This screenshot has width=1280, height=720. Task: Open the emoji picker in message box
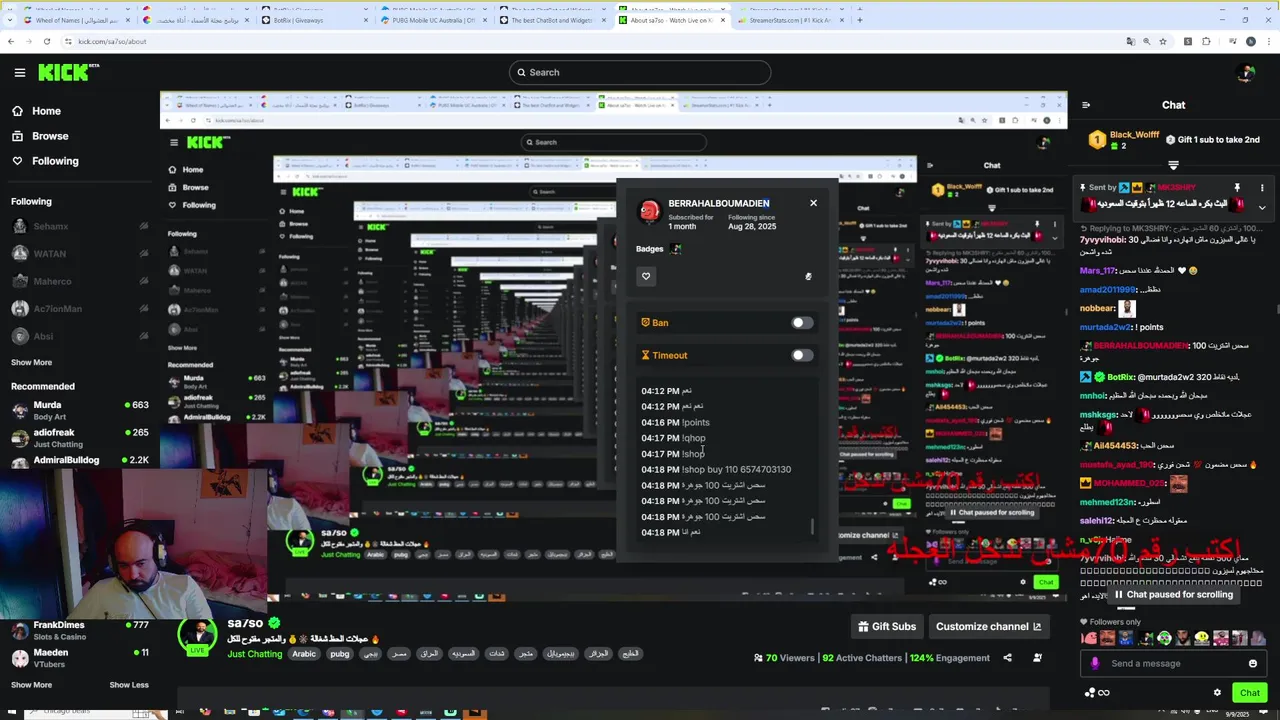pyautogui.click(x=1253, y=663)
